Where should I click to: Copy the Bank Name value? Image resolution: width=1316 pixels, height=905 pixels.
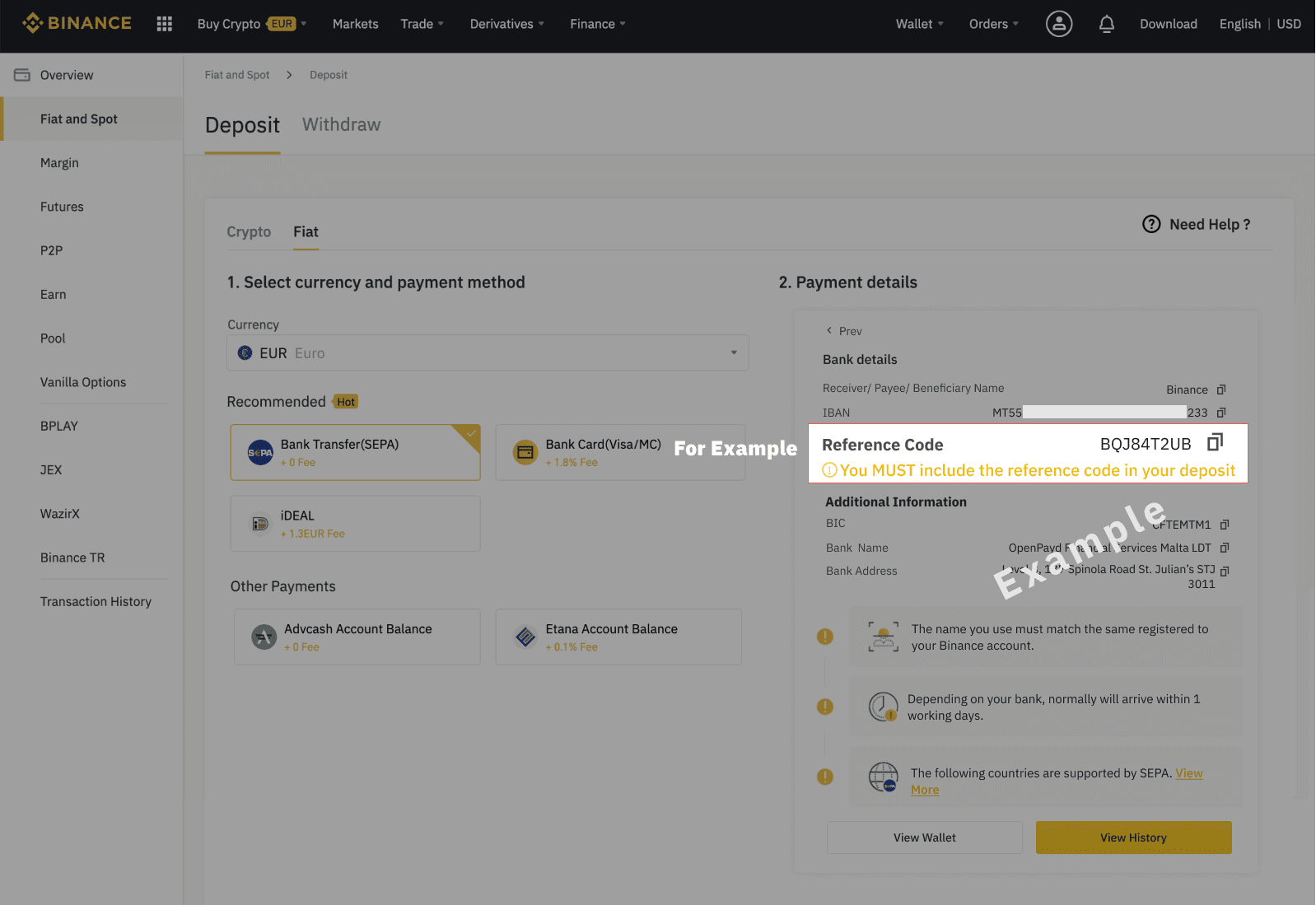coord(1225,548)
